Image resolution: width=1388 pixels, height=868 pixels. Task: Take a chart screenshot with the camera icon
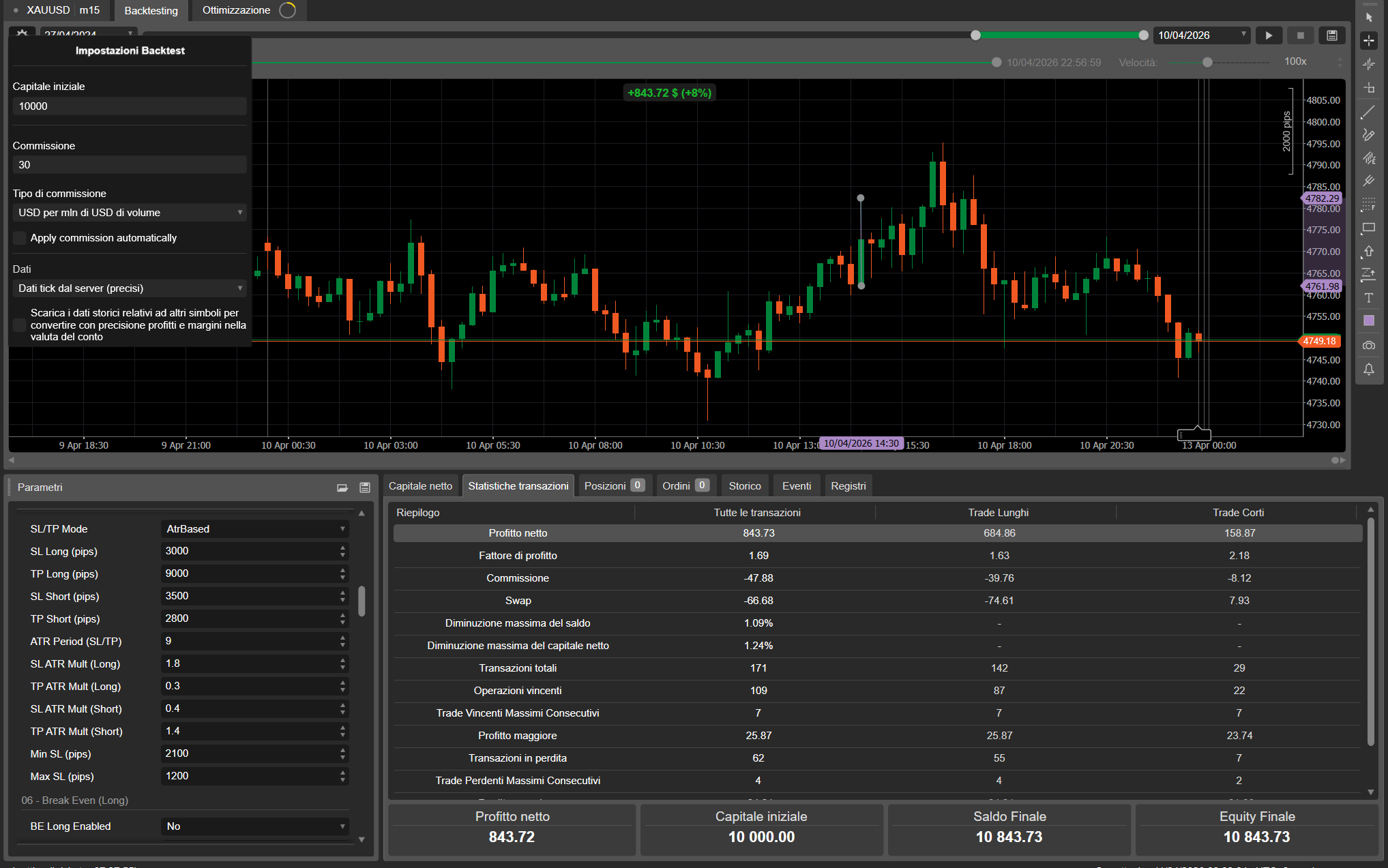point(1369,346)
